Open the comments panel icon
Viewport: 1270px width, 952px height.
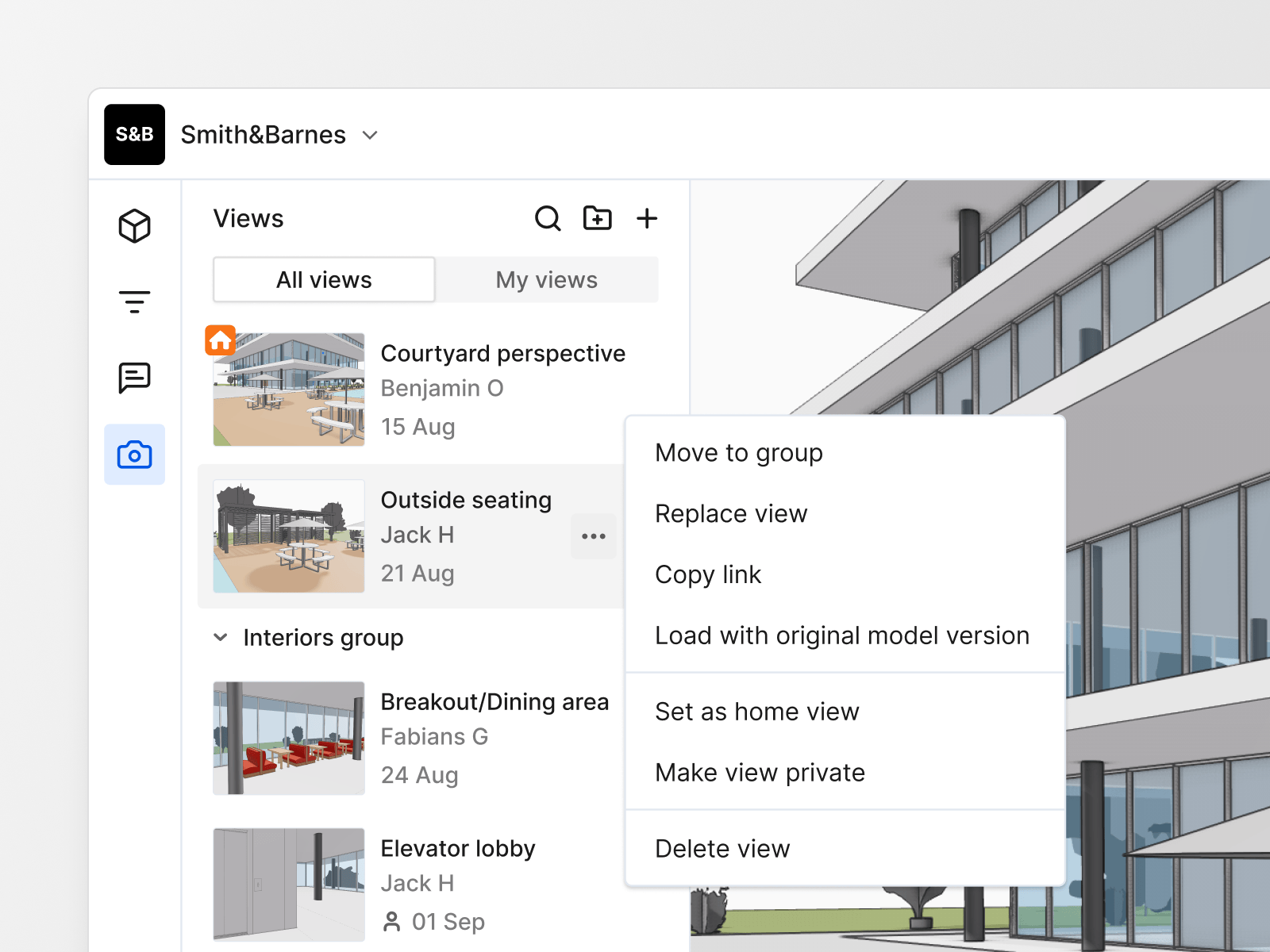tap(135, 378)
